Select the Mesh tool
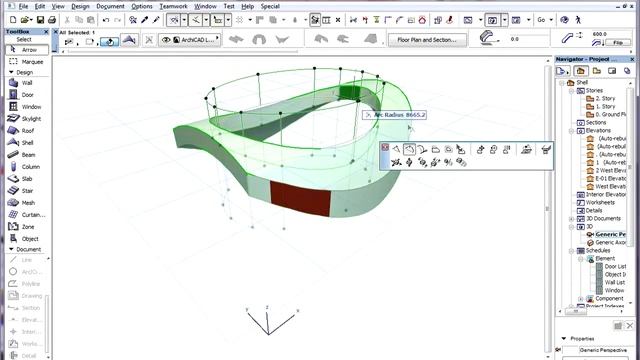 tap(27, 202)
